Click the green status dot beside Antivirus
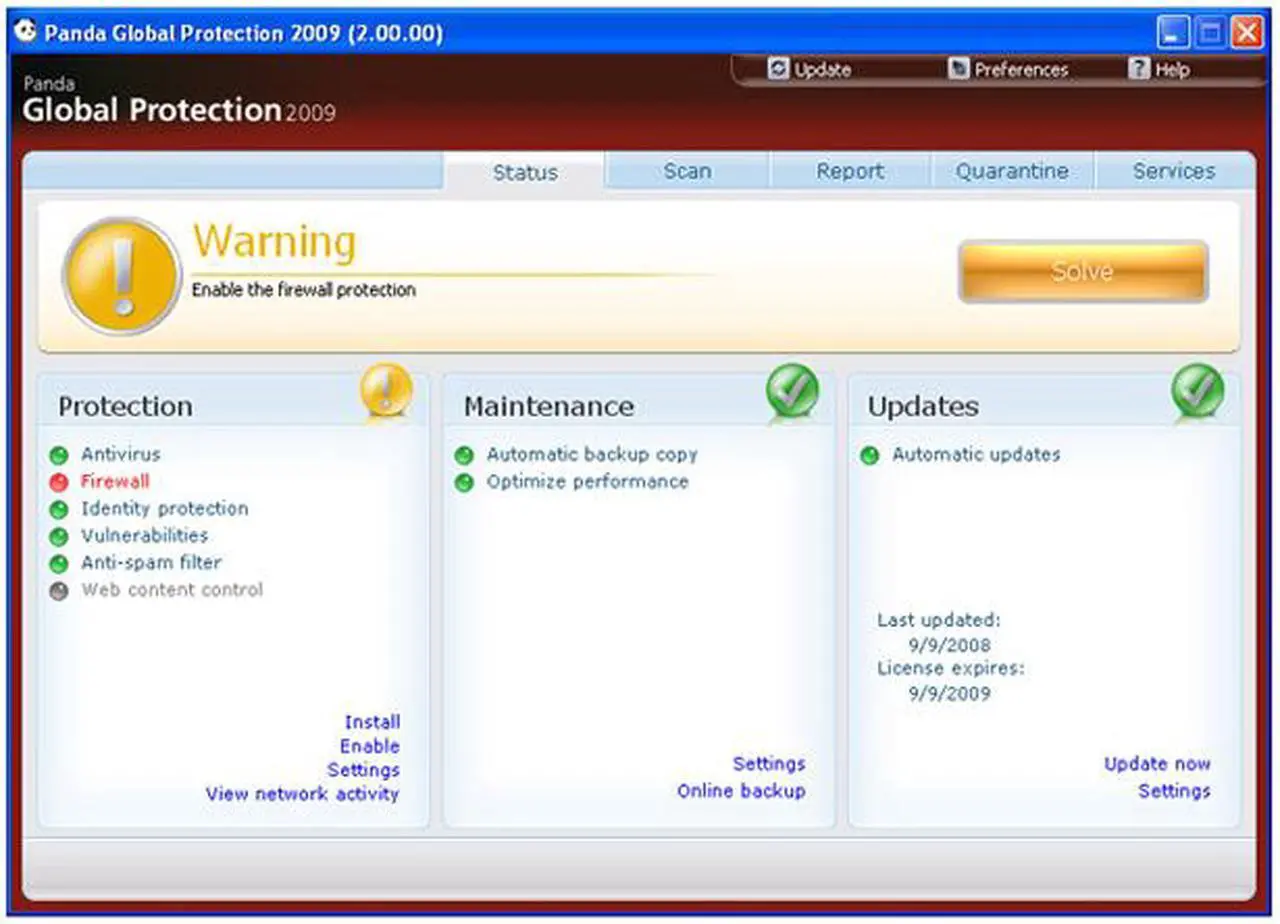1280x924 pixels. [59, 455]
